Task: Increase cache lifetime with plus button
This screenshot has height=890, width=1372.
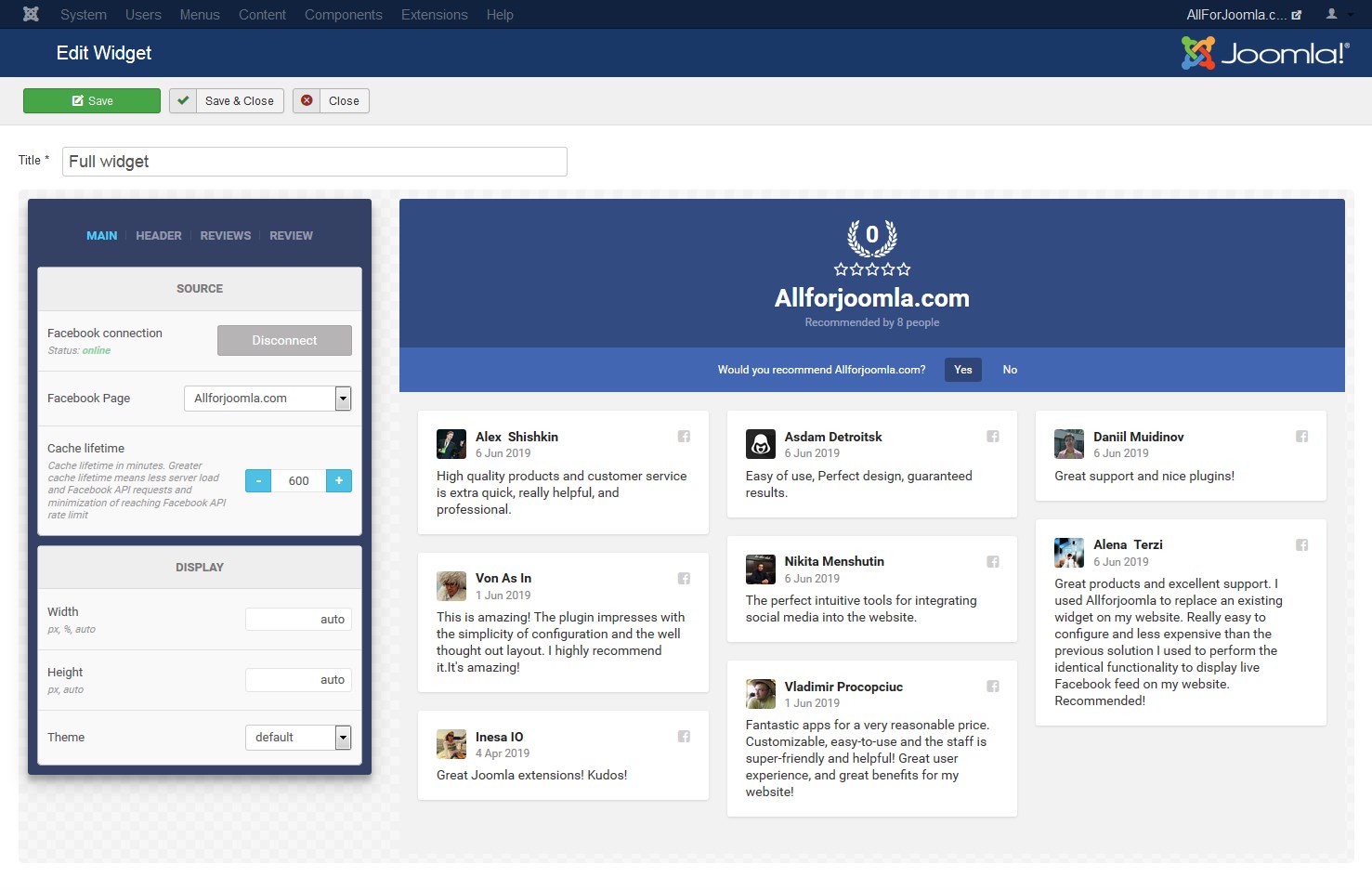Action: (x=339, y=481)
